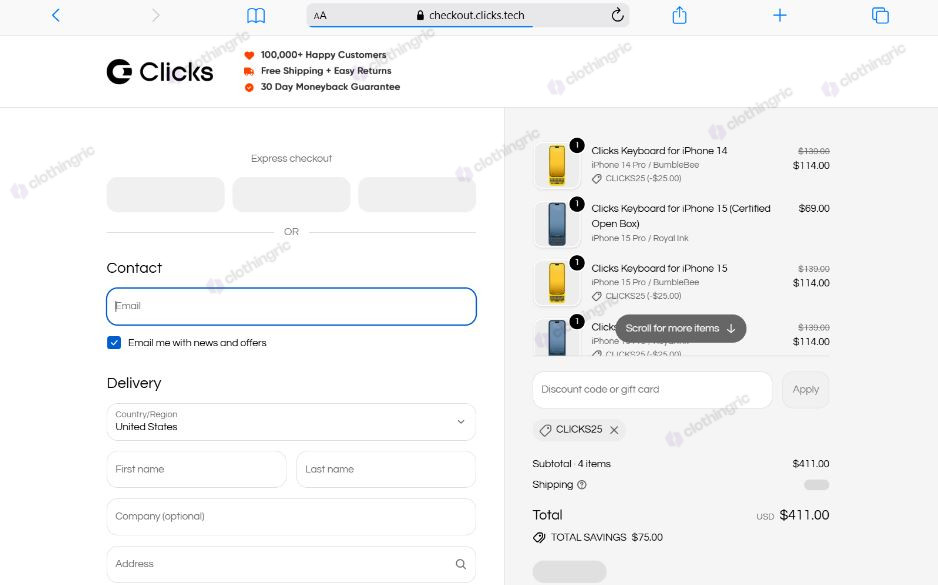Select the Clicks Keyboard for iPhone 14 title
938x585 pixels.
pos(659,150)
